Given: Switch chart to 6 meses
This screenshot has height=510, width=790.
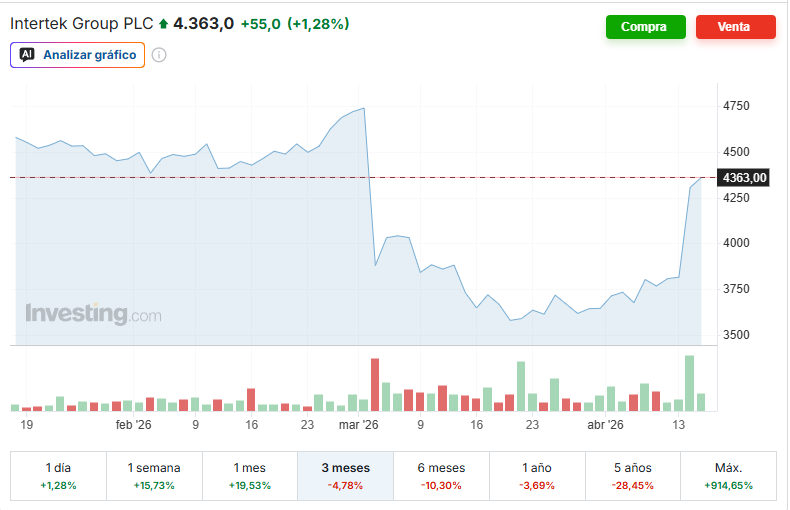Looking at the screenshot, I should [441, 476].
